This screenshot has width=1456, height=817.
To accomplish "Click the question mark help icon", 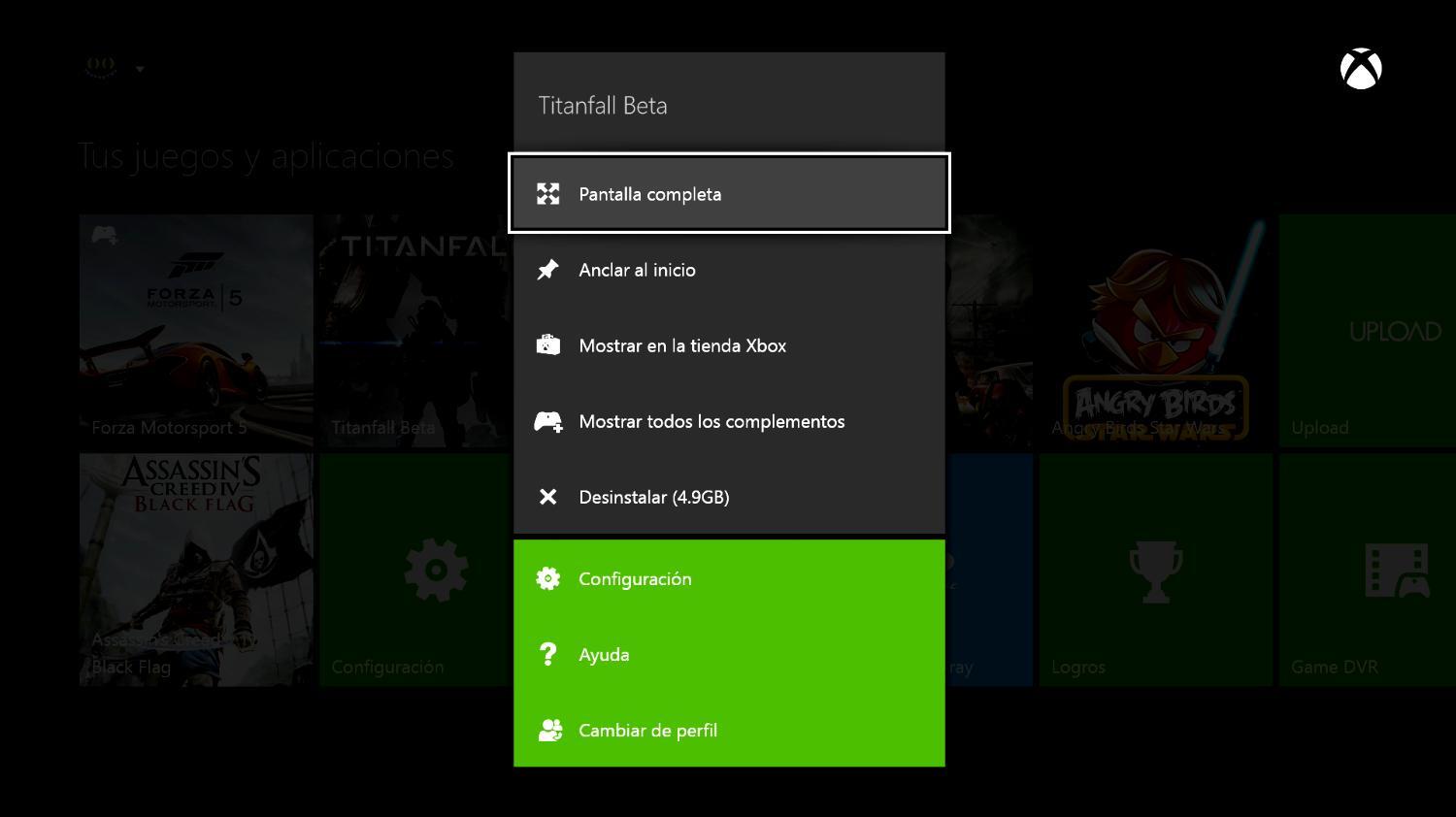I will tap(548, 654).
